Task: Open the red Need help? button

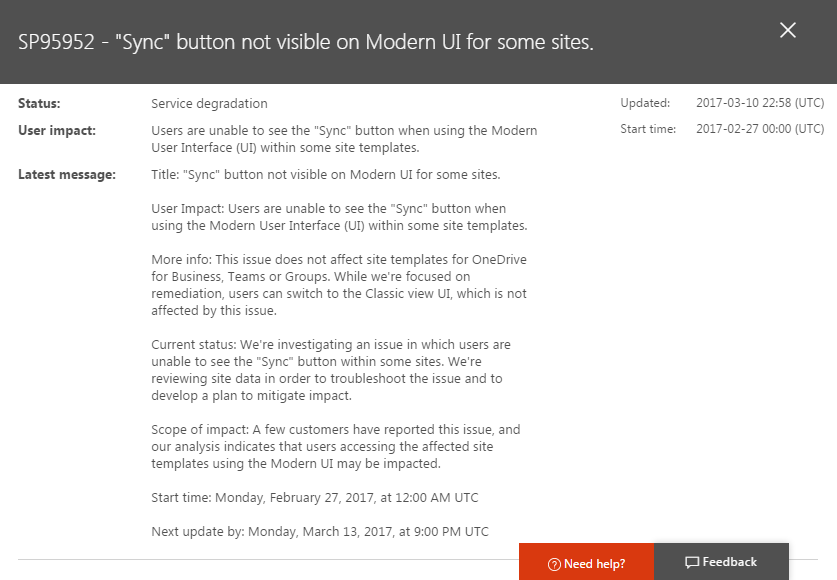Action: tap(586, 563)
